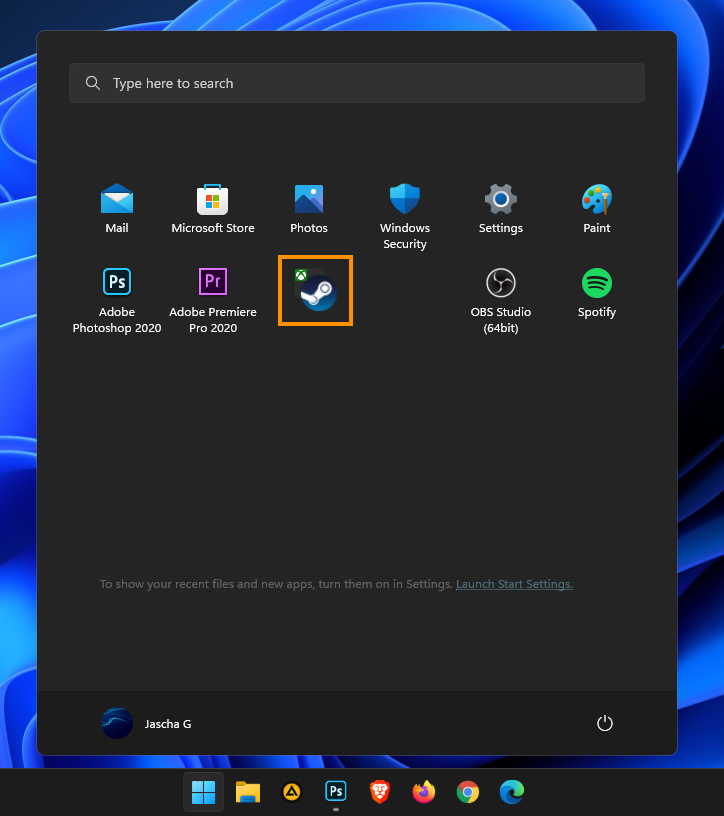Click the Type here to search box
The height and width of the screenshot is (816, 724).
pos(357,83)
